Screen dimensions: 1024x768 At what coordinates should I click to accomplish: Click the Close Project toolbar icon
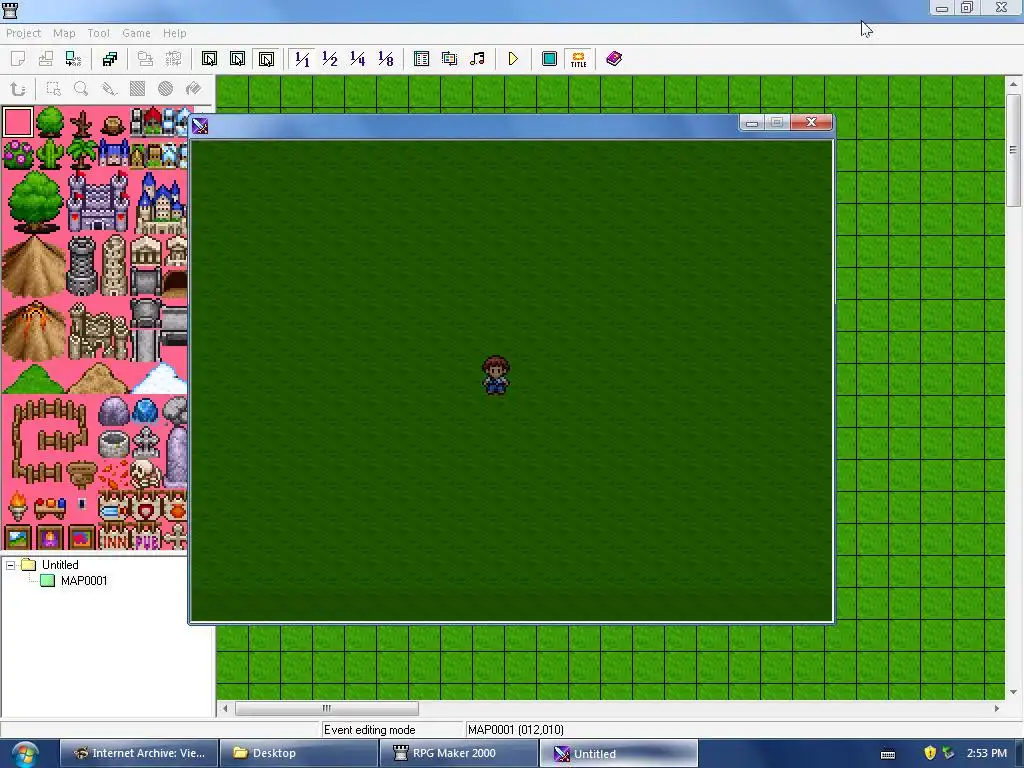(x=74, y=59)
